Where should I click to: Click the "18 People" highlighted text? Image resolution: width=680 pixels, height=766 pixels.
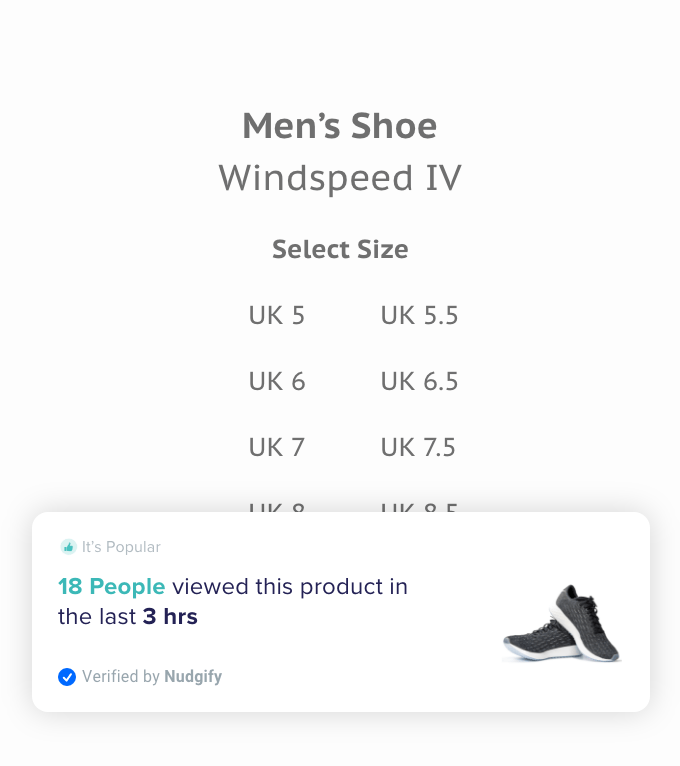[112, 587]
